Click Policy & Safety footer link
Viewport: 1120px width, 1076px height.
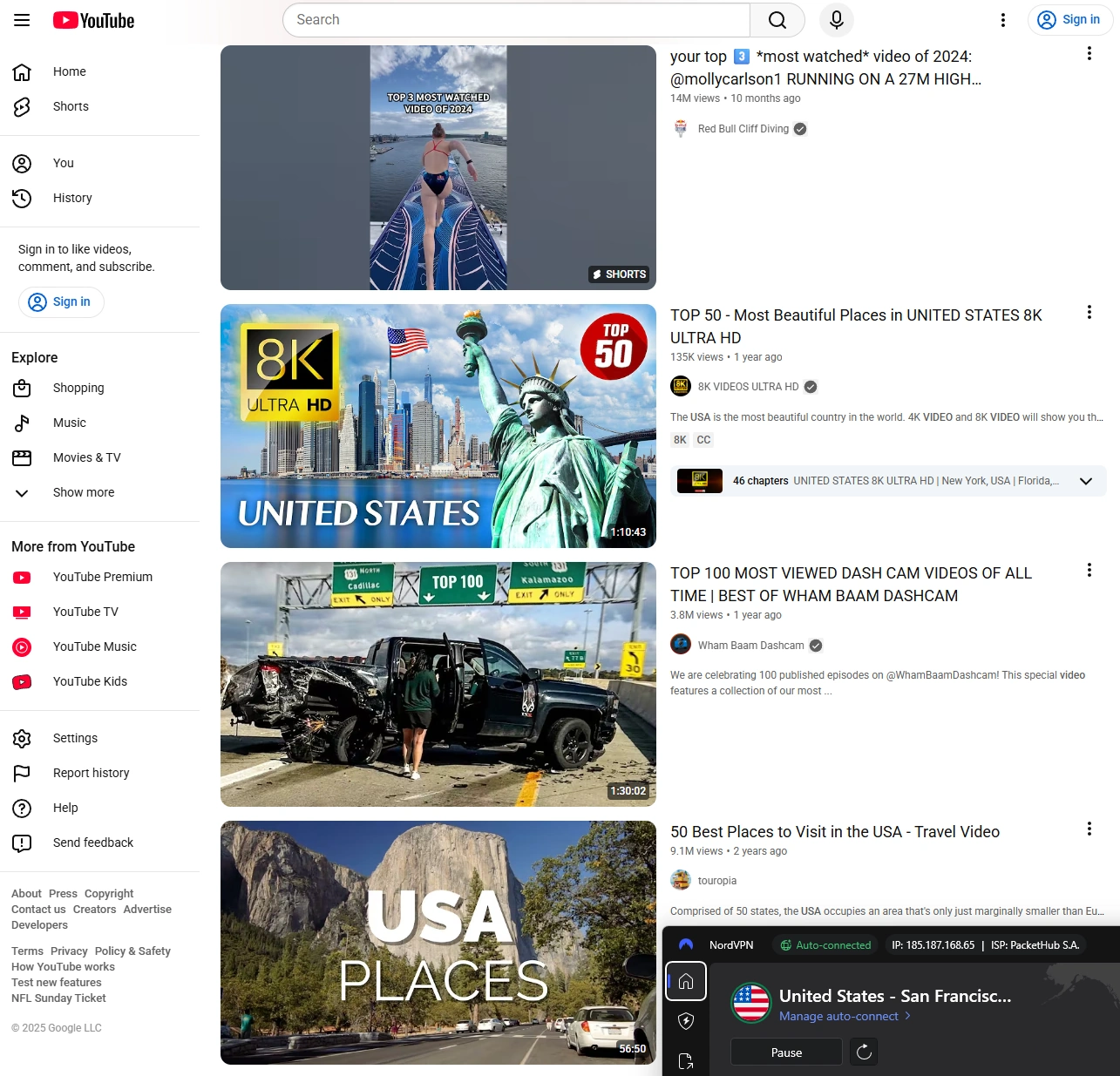[132, 951]
